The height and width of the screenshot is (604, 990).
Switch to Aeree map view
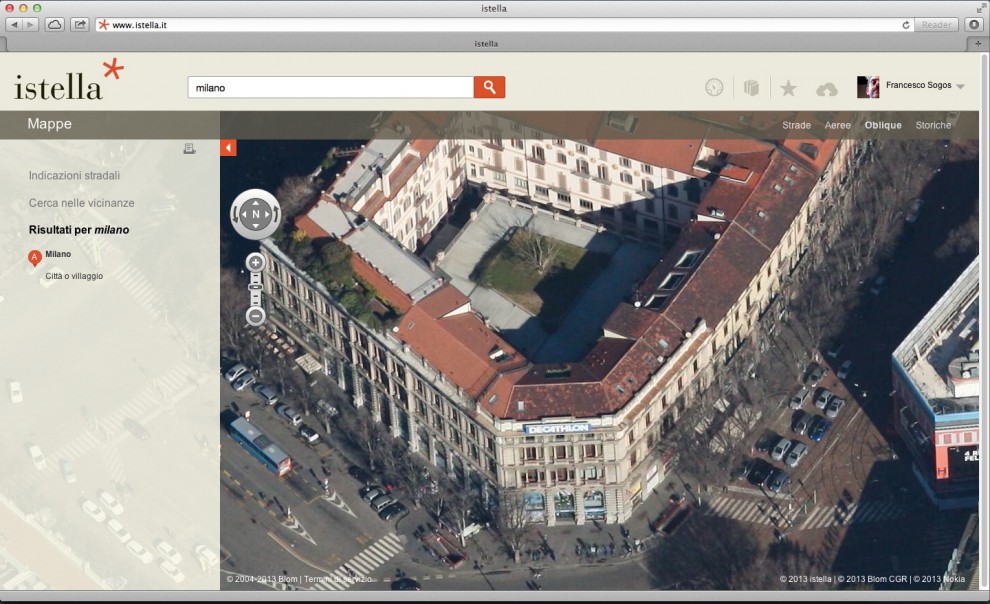[837, 125]
